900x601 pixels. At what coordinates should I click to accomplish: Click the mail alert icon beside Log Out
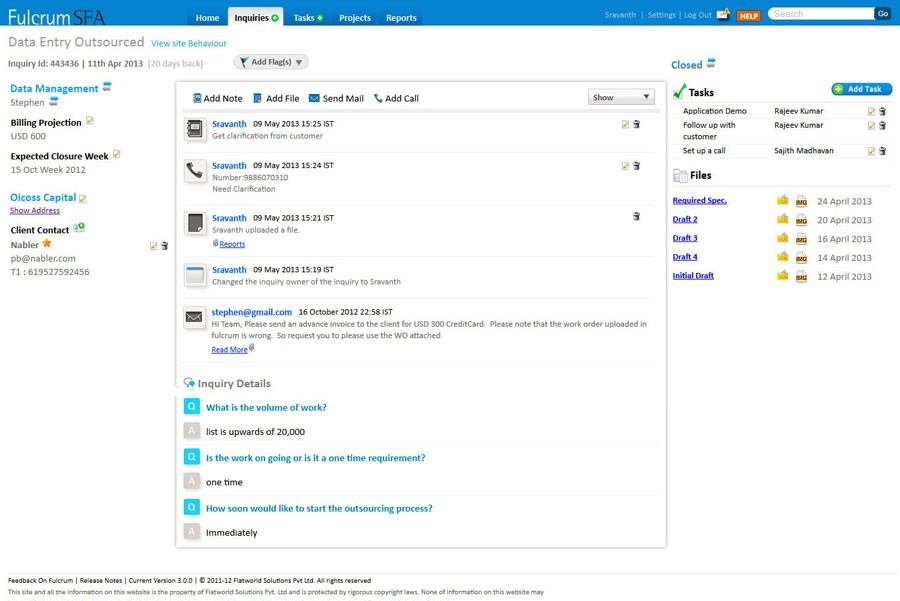723,15
